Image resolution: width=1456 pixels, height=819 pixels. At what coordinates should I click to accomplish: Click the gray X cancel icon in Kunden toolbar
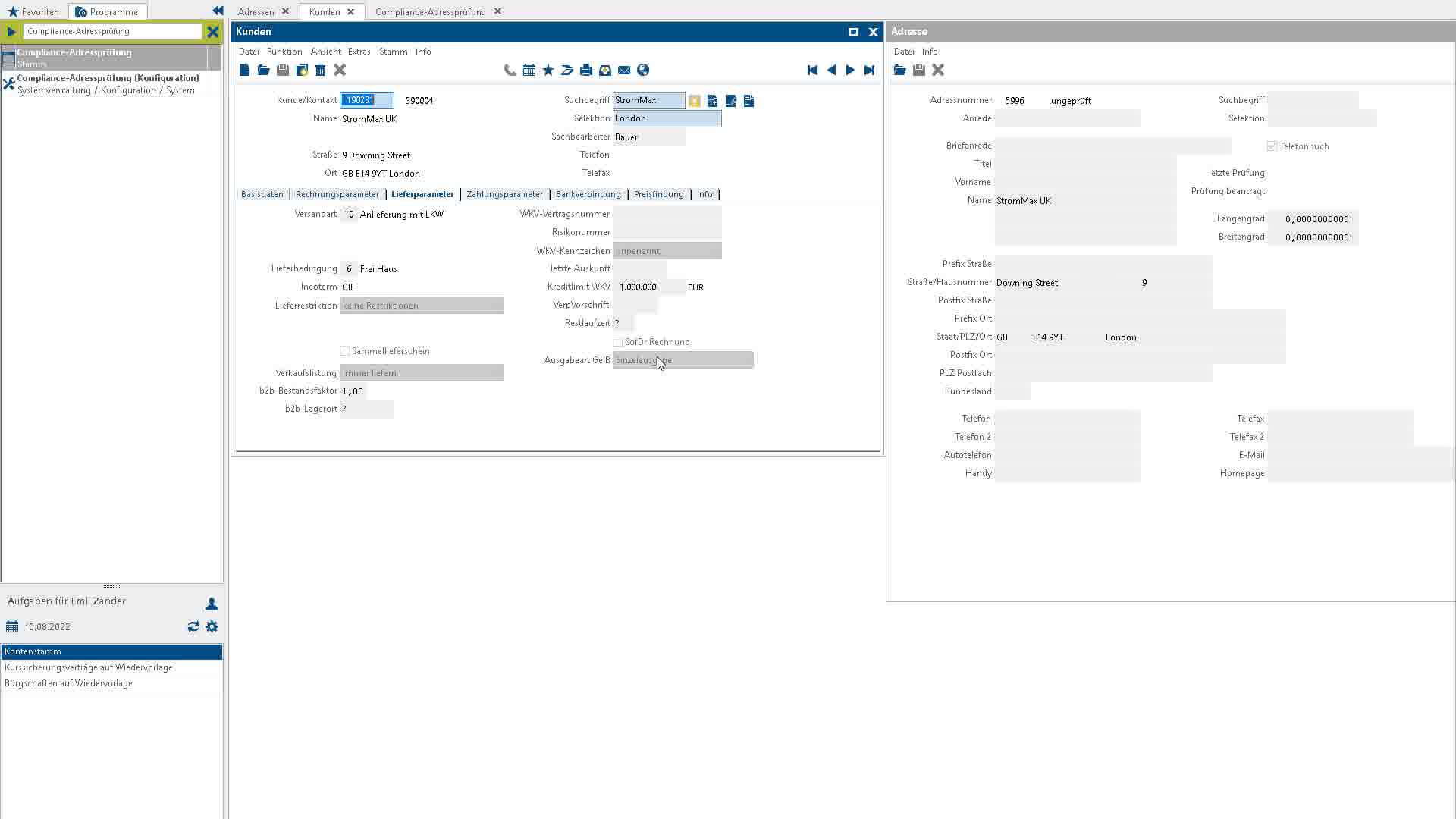pyautogui.click(x=340, y=70)
